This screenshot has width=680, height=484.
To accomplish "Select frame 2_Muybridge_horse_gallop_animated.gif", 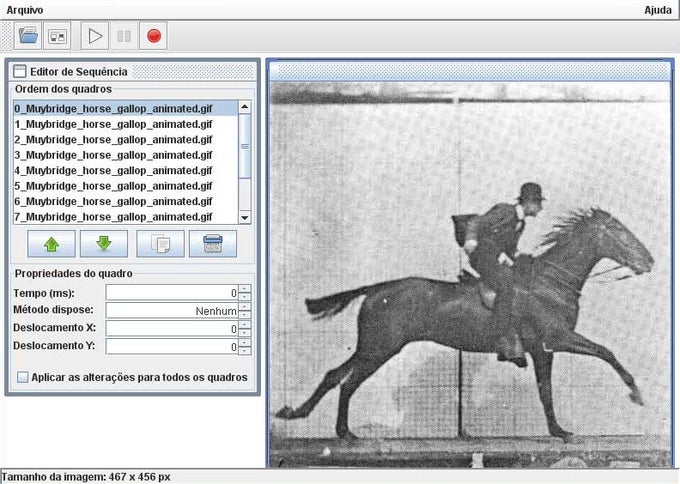I will click(126, 140).
